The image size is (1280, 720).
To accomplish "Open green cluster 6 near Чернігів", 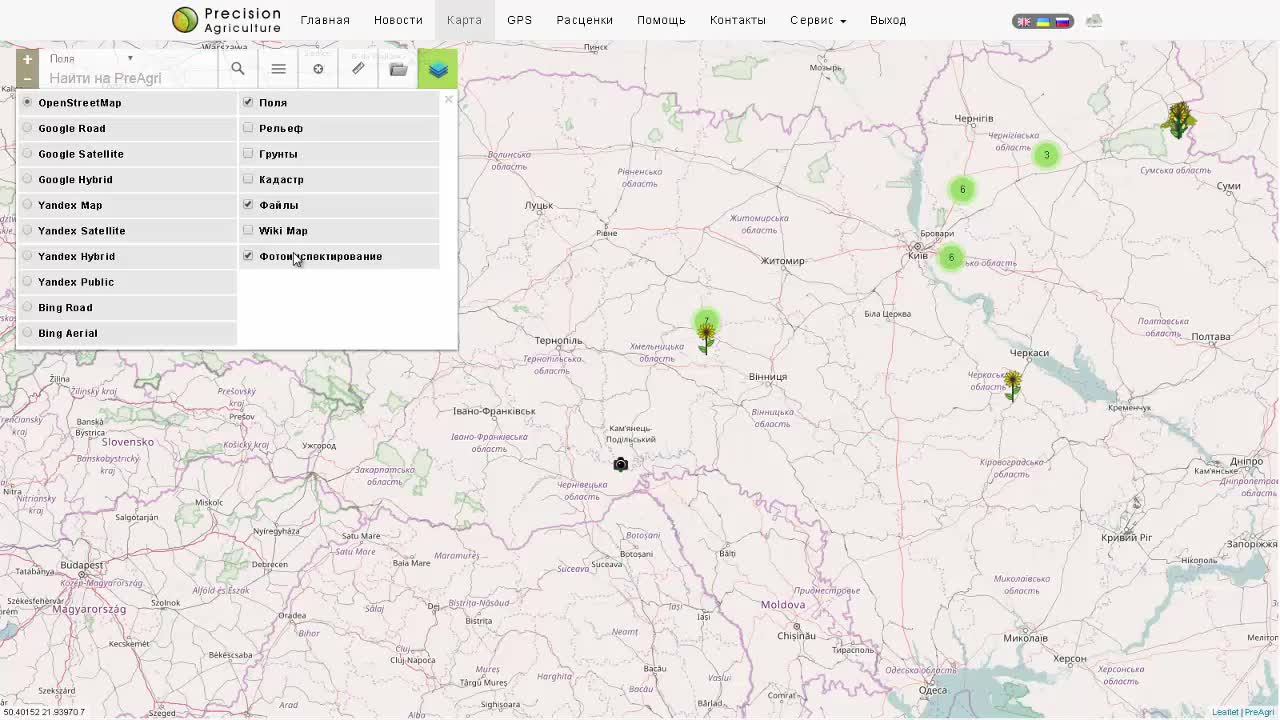I will (962, 190).
